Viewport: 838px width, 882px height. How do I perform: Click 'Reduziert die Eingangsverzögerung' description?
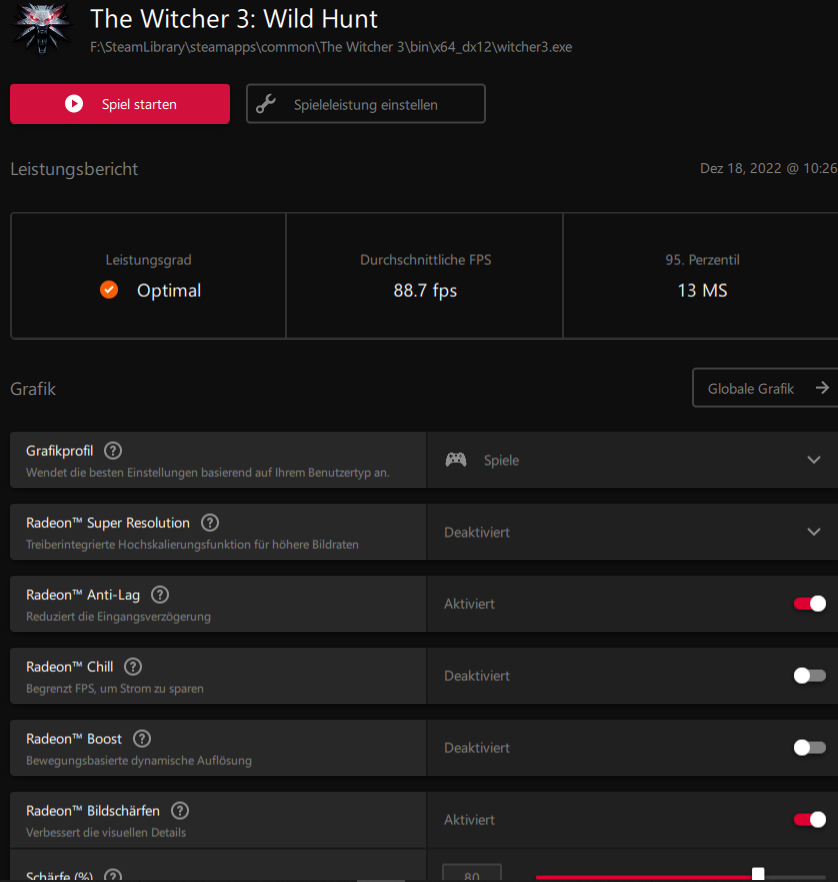coord(118,616)
